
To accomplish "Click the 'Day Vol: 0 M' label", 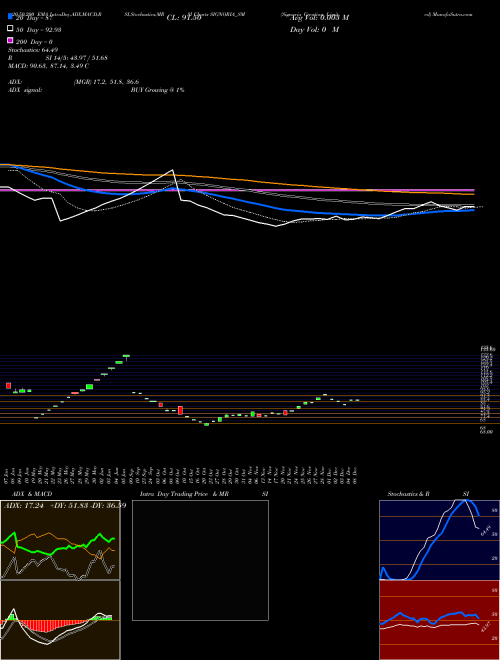I will [x=314, y=30].
